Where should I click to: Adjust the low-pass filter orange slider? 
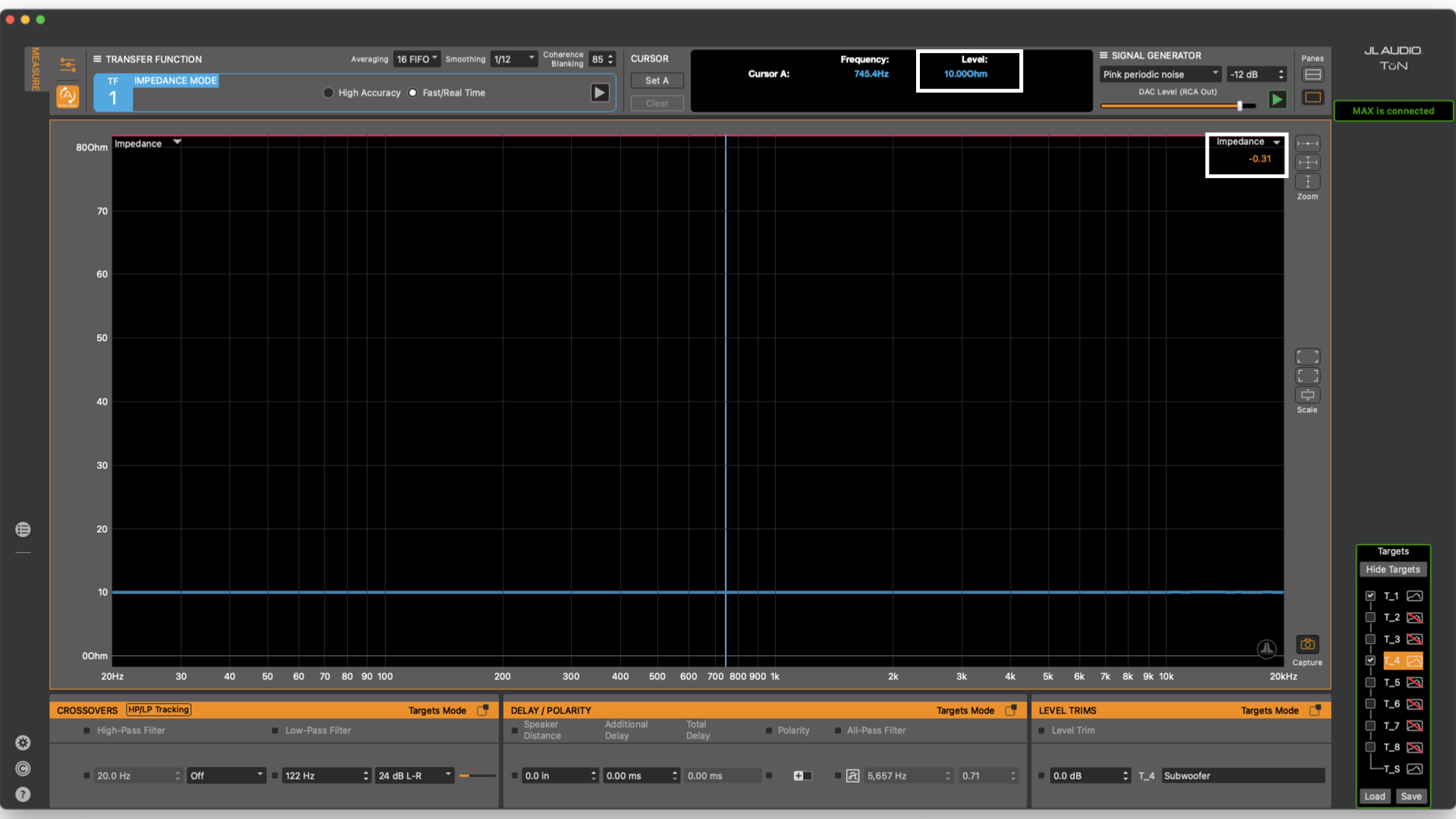click(477, 776)
